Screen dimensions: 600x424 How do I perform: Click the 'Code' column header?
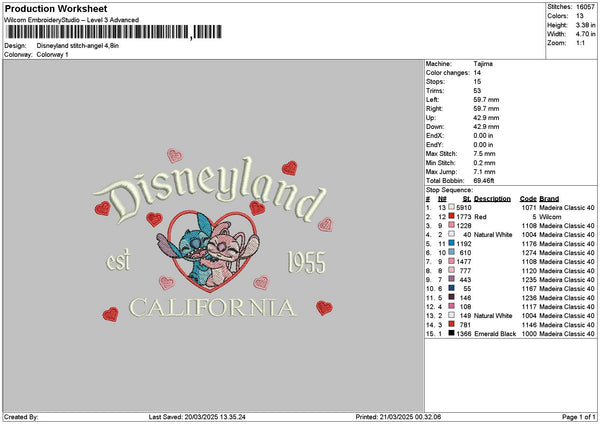point(528,199)
